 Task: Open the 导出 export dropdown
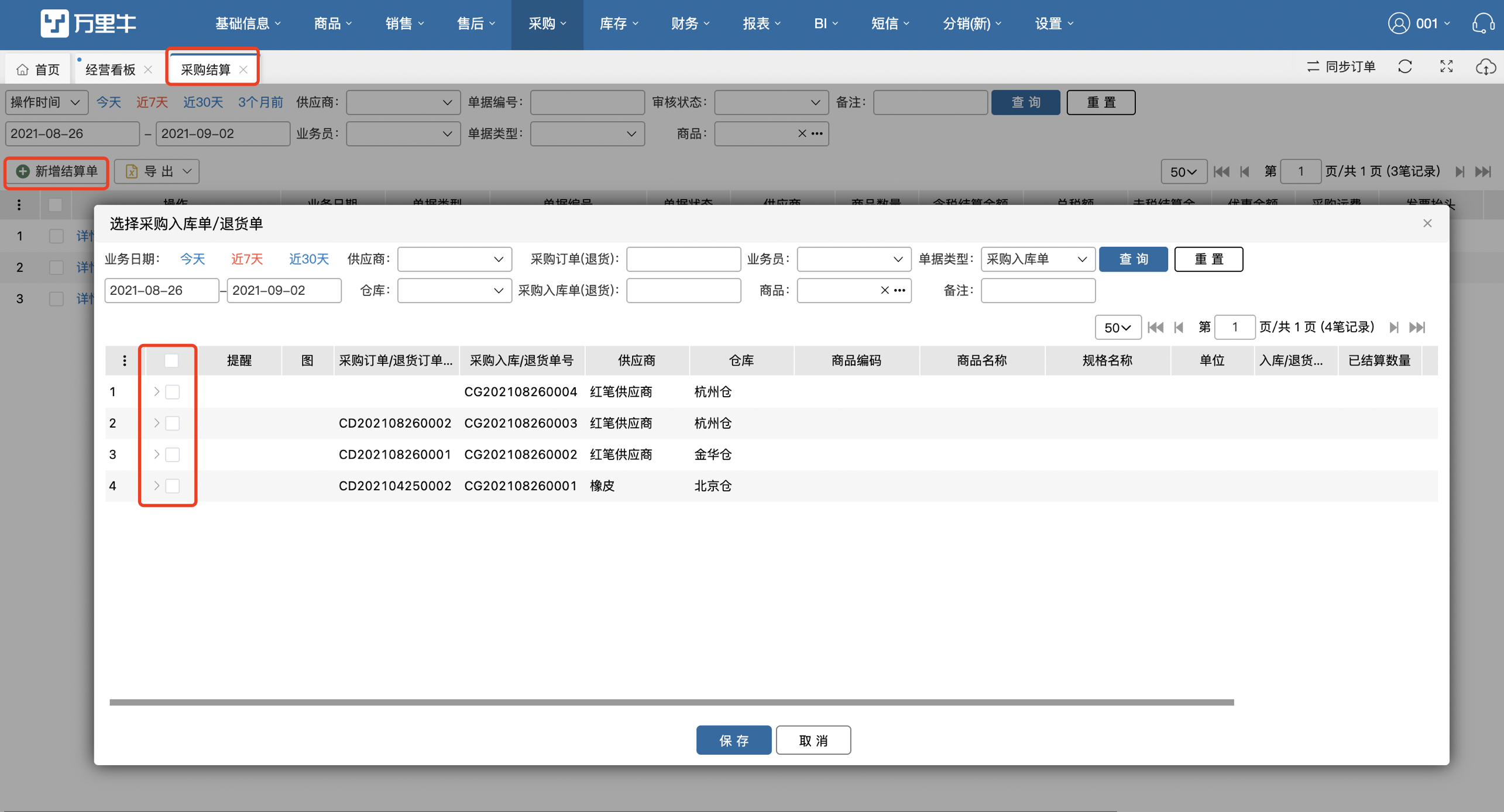click(x=157, y=171)
